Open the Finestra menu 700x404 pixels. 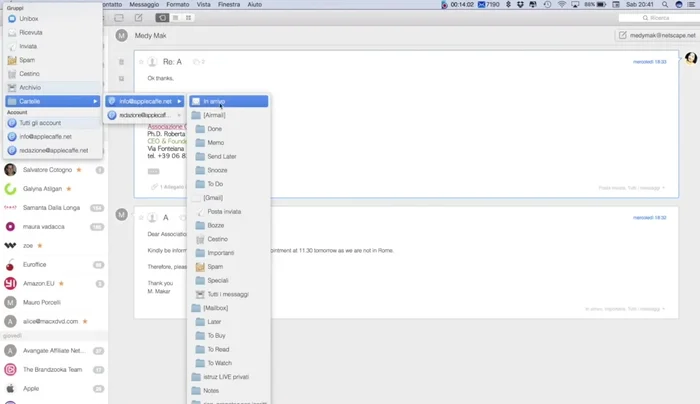[x=229, y=4]
